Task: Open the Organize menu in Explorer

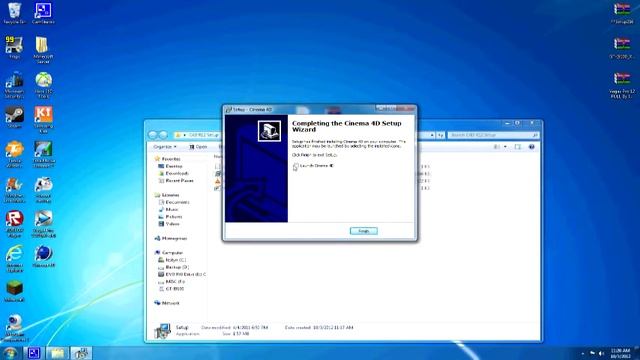Action: click(165, 147)
